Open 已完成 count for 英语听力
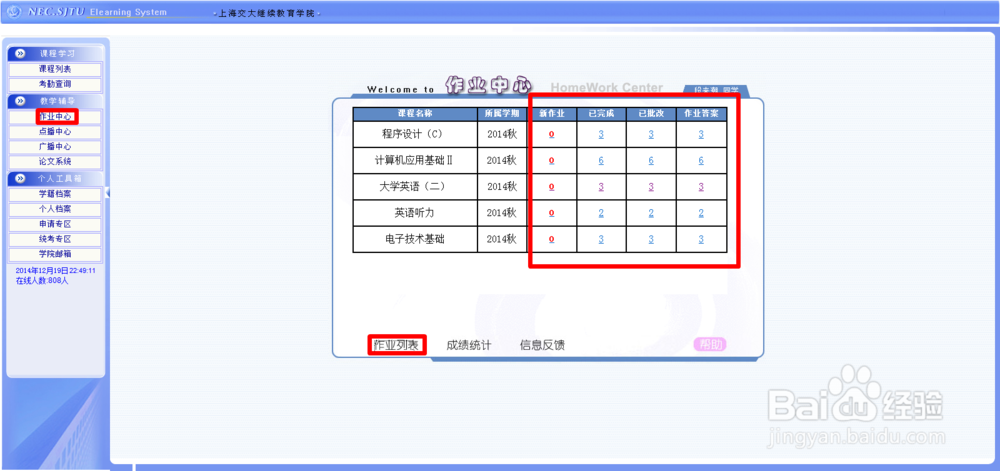Screen dimensions: 1000x471 click(x=601, y=213)
